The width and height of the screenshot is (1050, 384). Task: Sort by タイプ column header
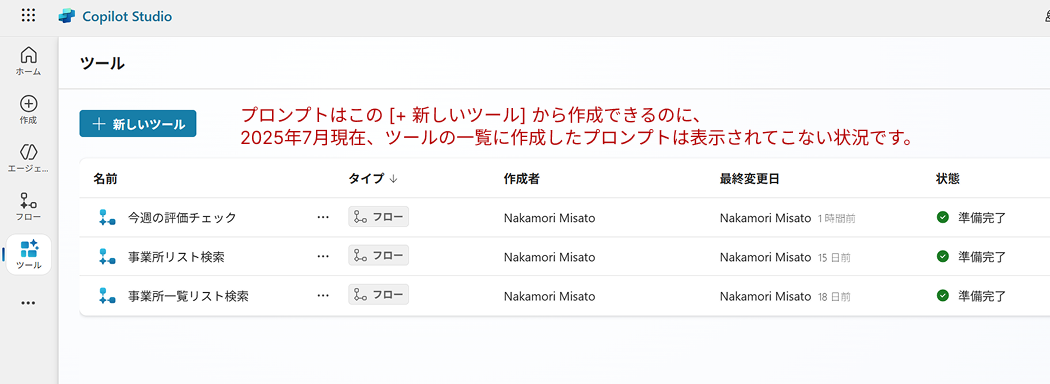(x=373, y=179)
